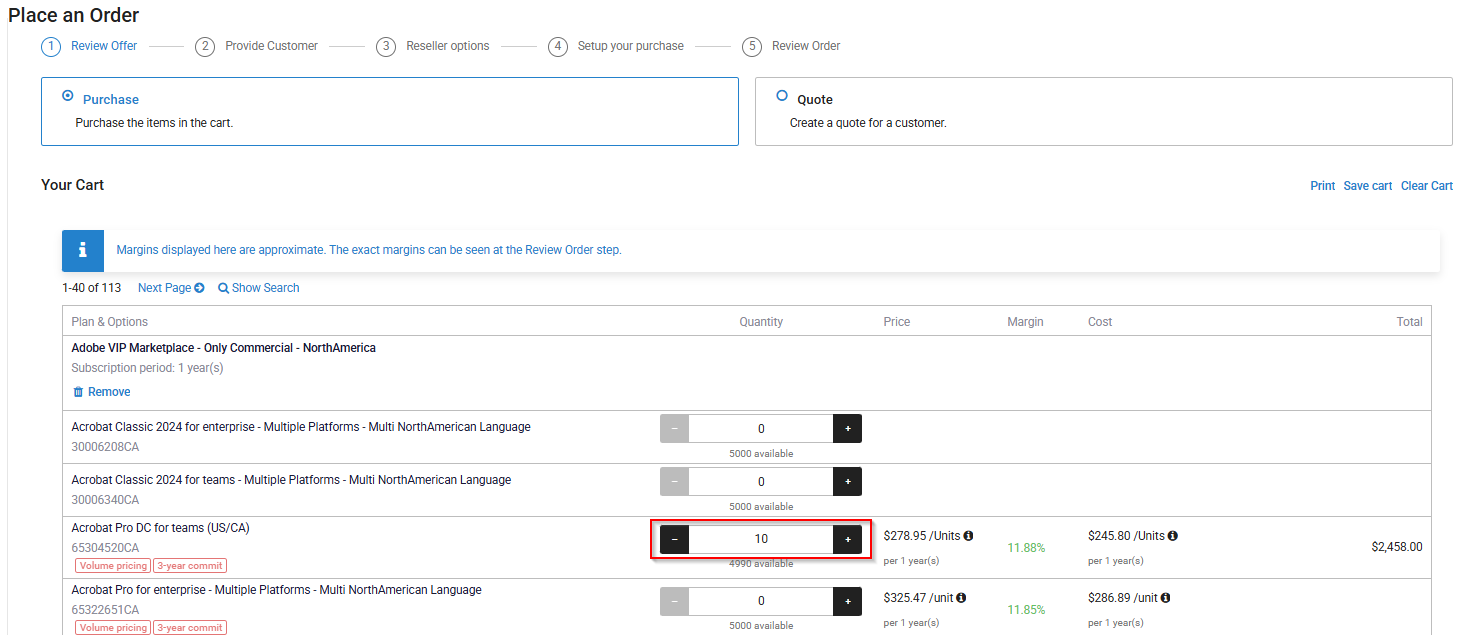The height and width of the screenshot is (635, 1463).
Task: Go to Next Page of cart items
Action: [170, 288]
